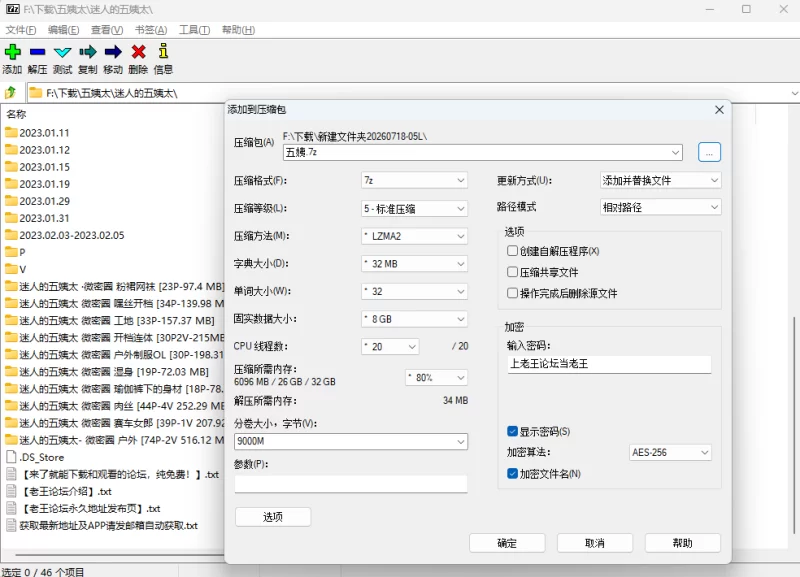Open the 编辑(E) menu
800x577 pixels.
63,30
